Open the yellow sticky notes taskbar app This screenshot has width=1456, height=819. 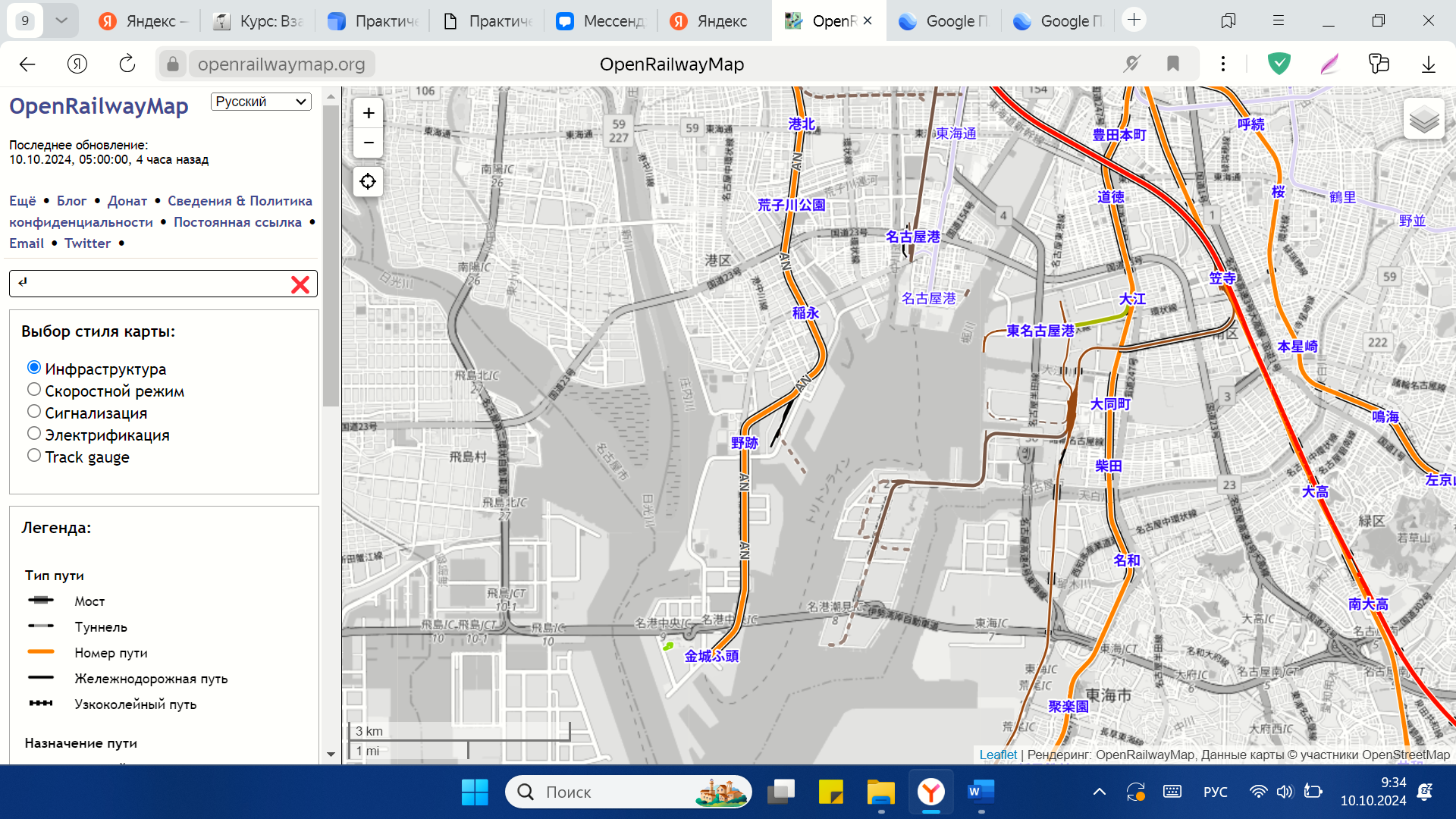pos(831,792)
